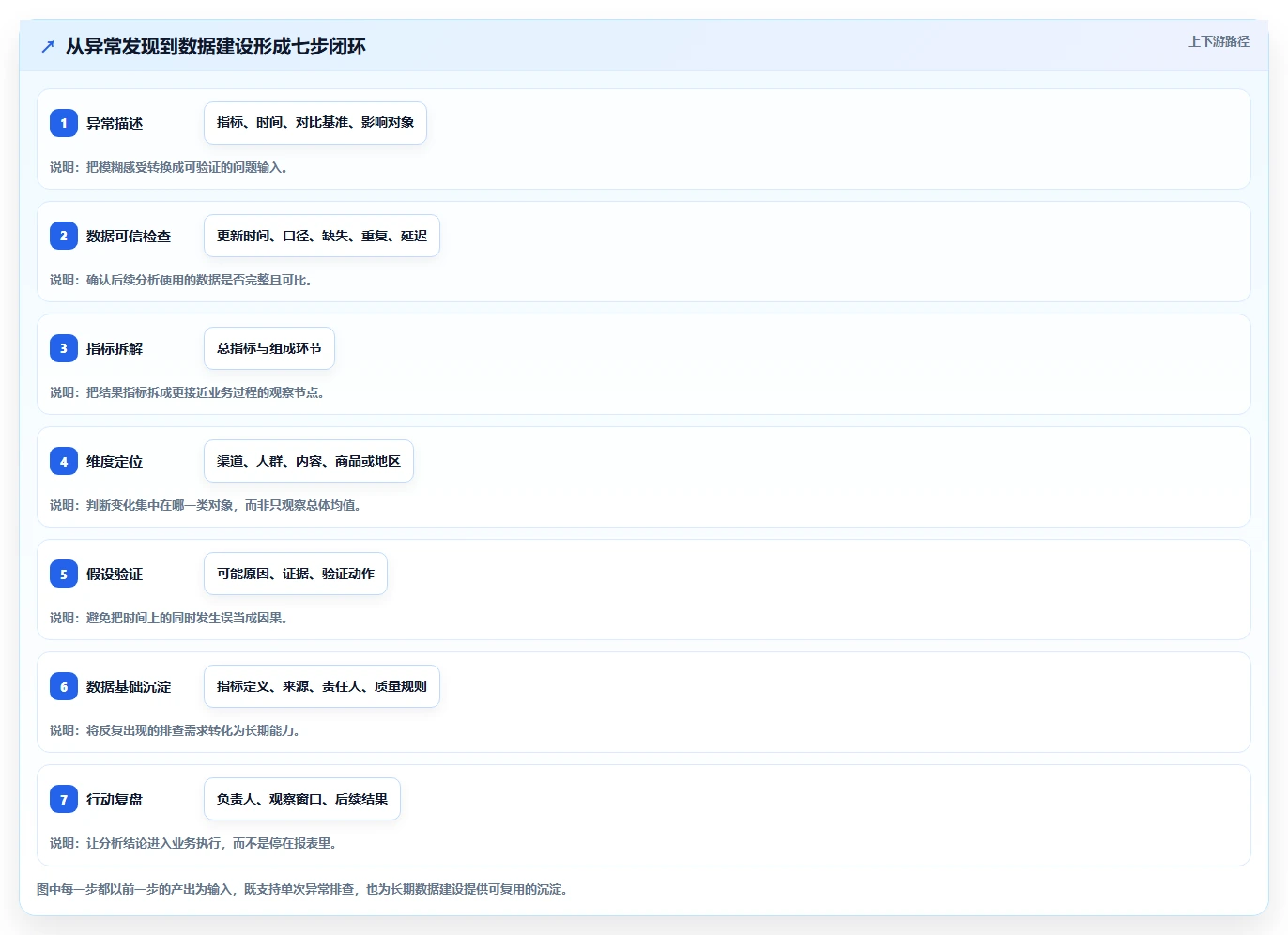Screen dimensions: 1288x935
Task: Click the 总指标与组成环节 chip
Action: (x=269, y=348)
